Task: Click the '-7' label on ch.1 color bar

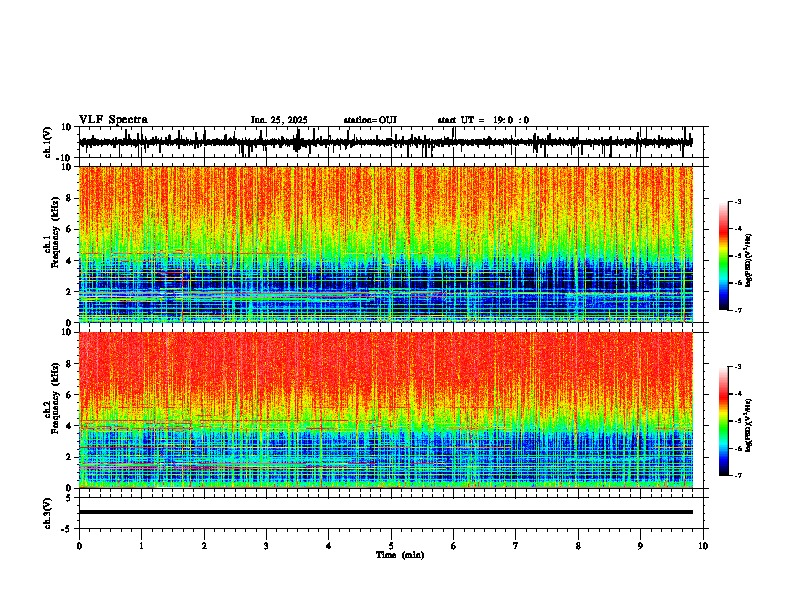Action: pyautogui.click(x=737, y=310)
